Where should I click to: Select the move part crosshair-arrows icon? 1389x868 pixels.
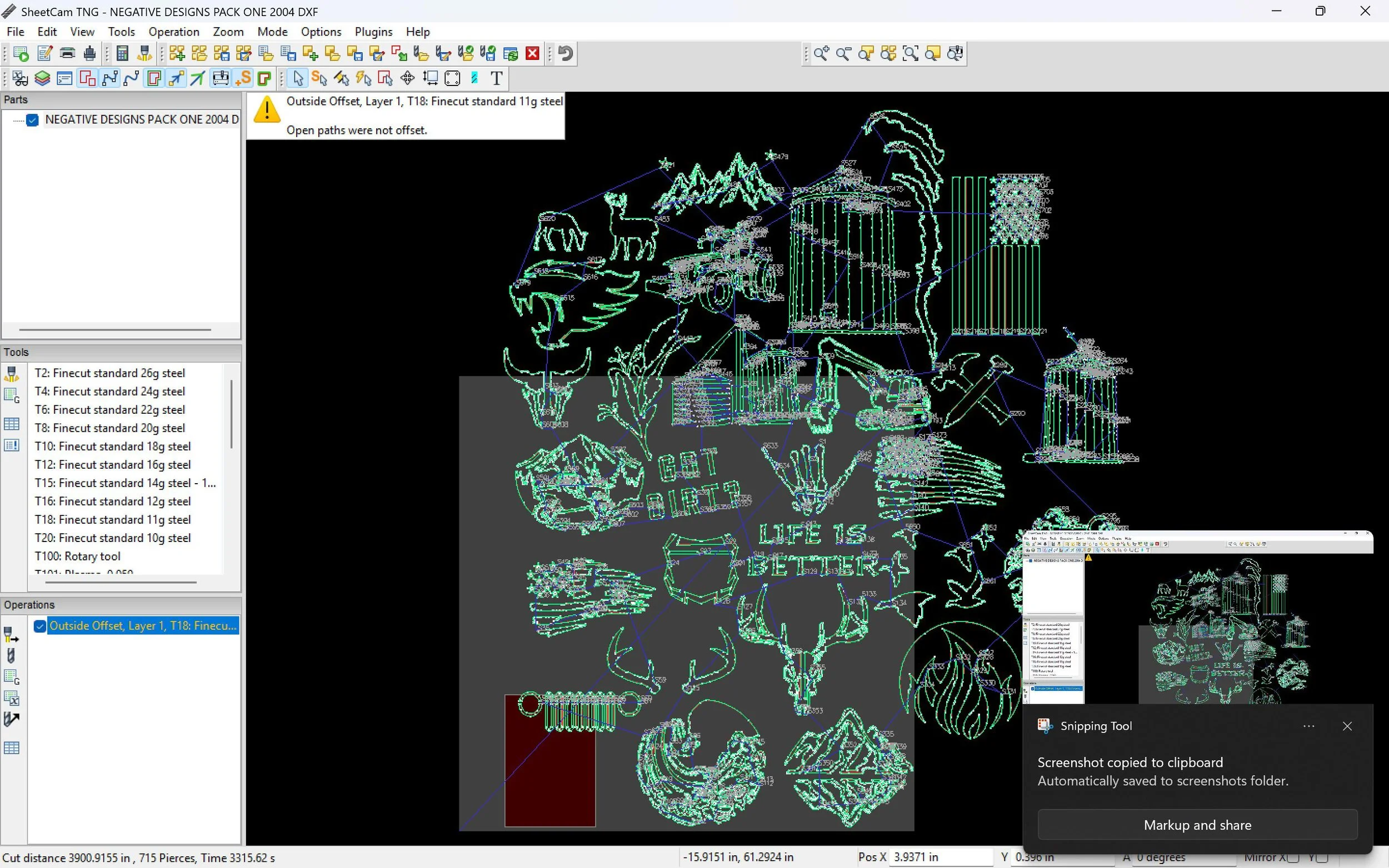[x=407, y=78]
